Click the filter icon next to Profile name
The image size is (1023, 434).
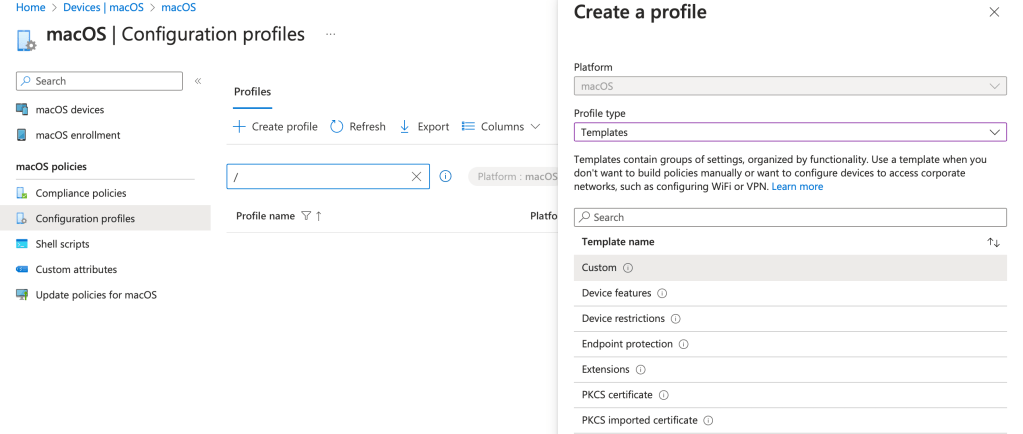coord(306,216)
